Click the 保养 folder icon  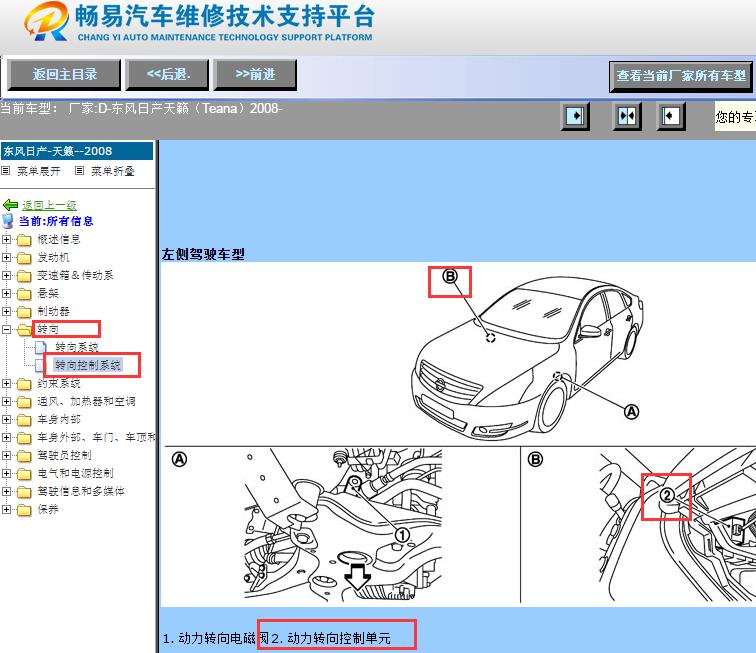(24, 510)
